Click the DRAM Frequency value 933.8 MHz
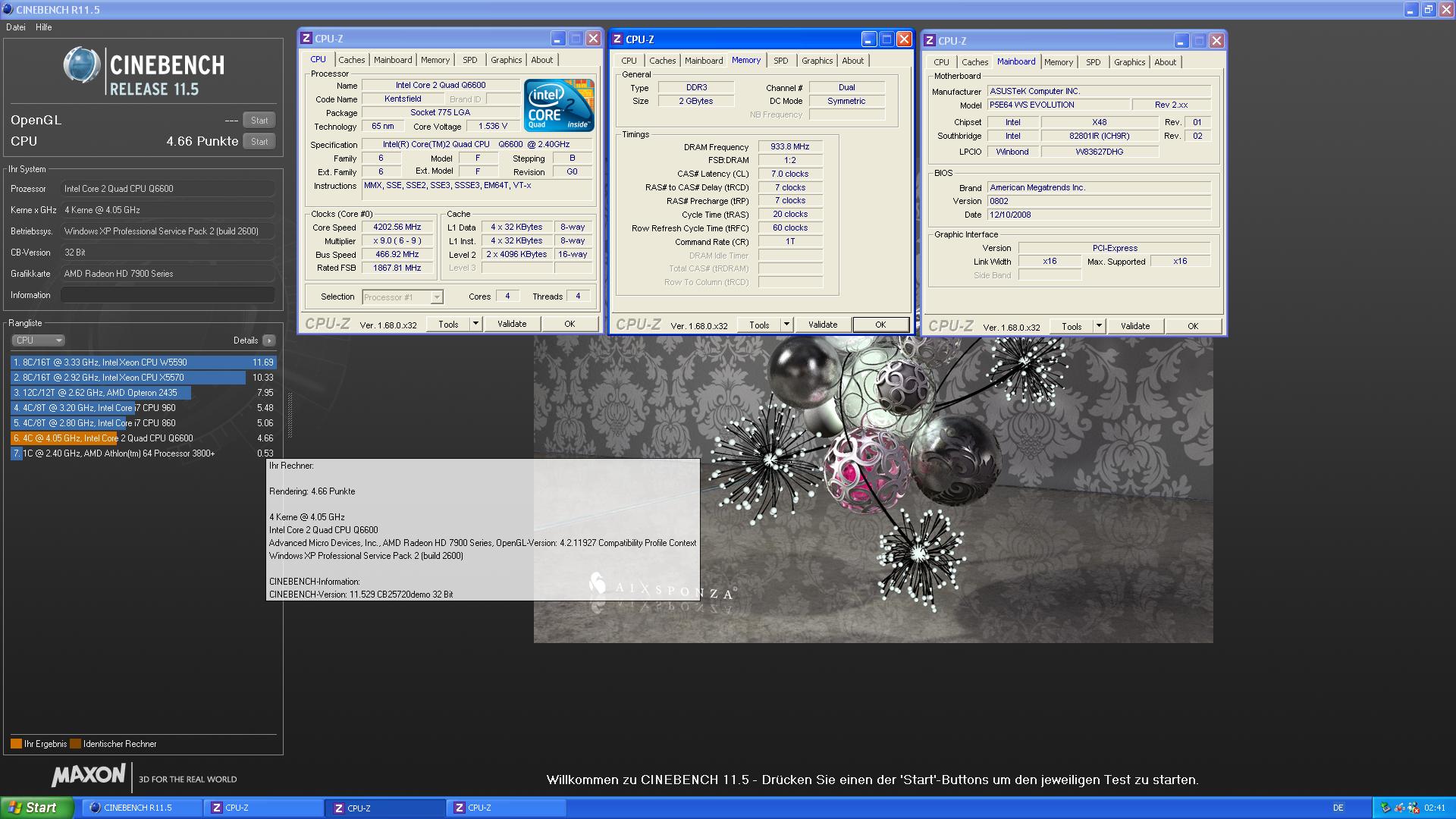The image size is (1456, 819). point(789,146)
